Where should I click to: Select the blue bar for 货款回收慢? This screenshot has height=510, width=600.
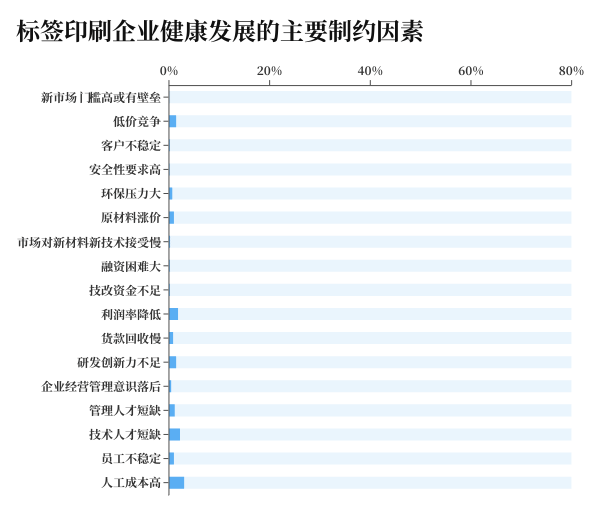171,338
